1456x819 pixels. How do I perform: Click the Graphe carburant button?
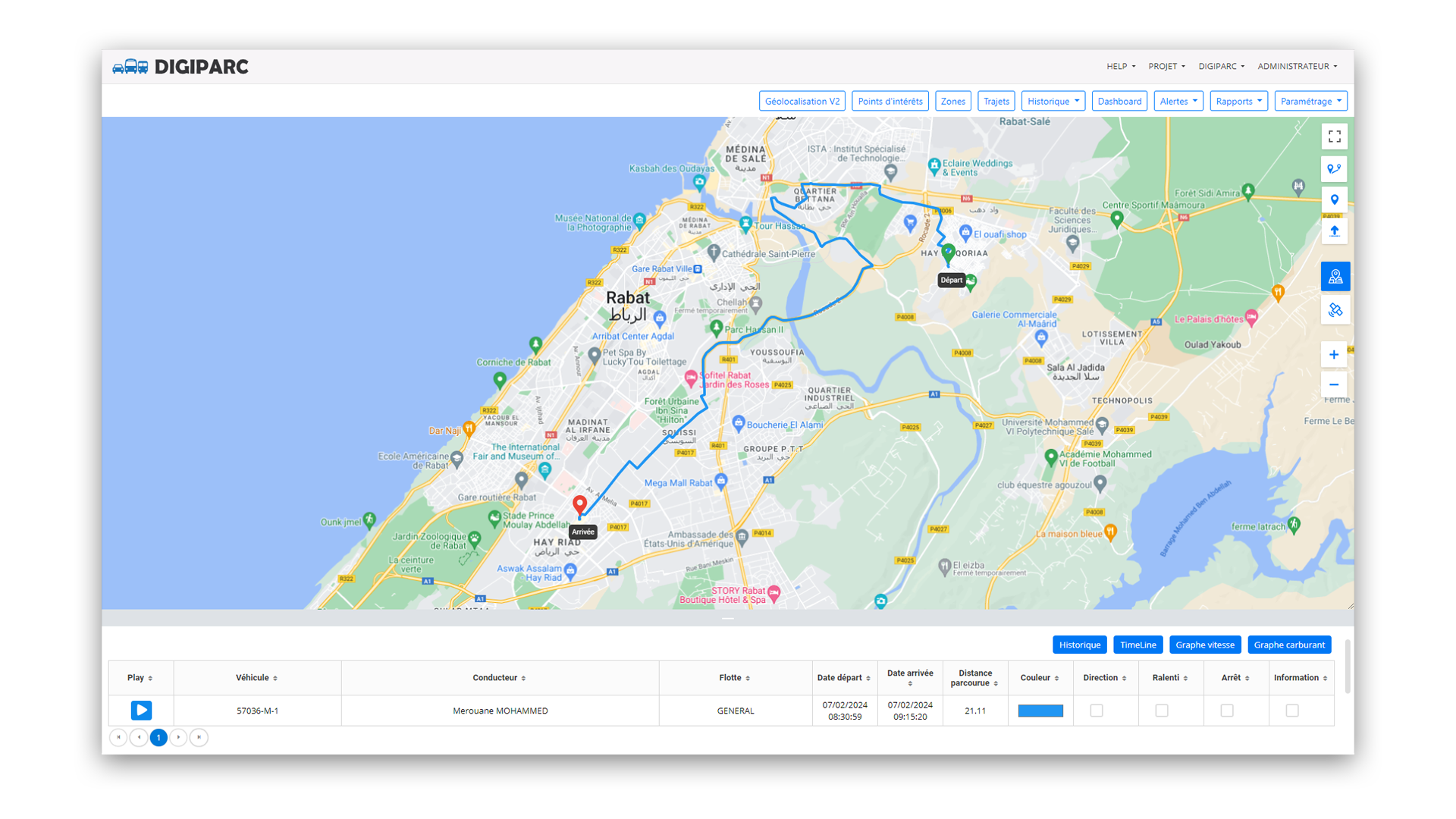click(x=1289, y=645)
